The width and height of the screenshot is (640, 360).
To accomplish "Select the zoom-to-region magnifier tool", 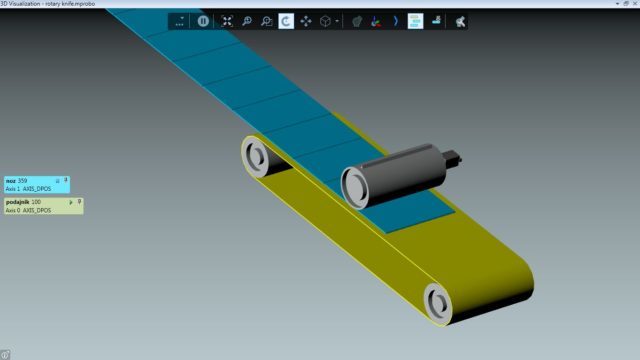I will click(266, 21).
